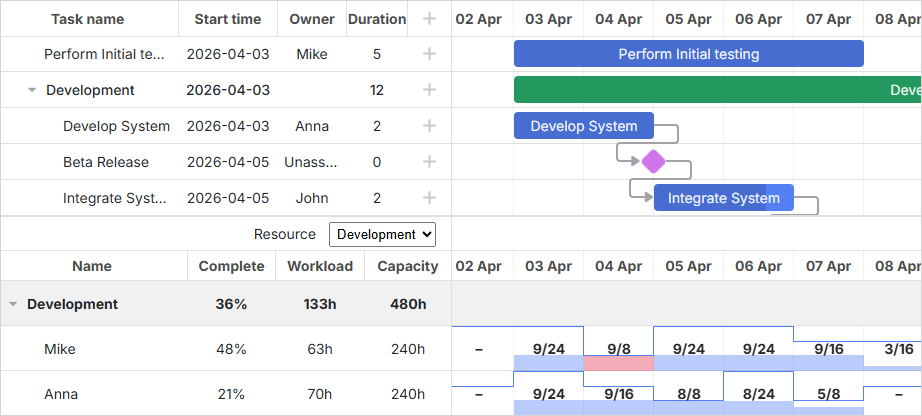The height and width of the screenshot is (416, 922).
Task: Sort by Owner column header
Action: tap(312, 19)
